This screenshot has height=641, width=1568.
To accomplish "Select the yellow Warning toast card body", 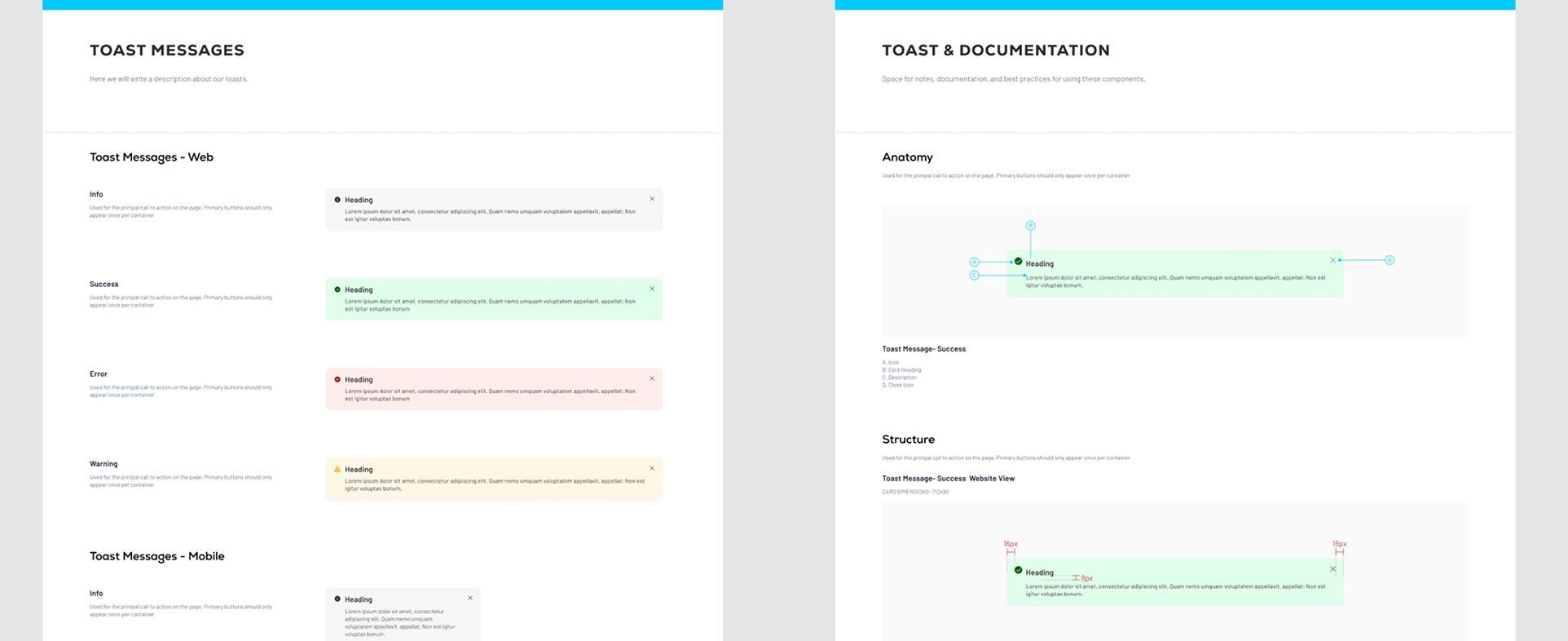I will 494,479.
